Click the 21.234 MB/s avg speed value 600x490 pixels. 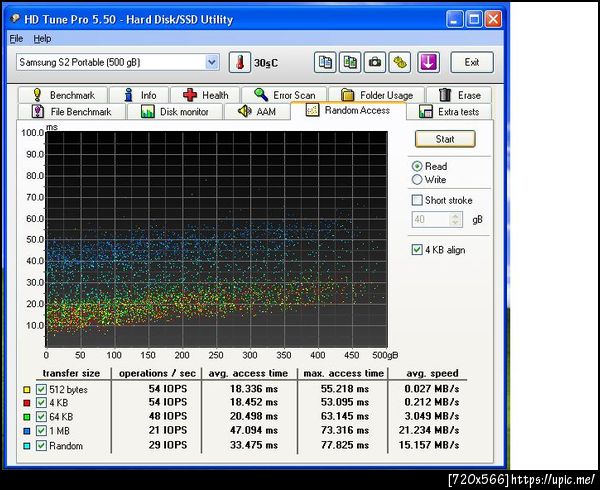[x=429, y=430]
